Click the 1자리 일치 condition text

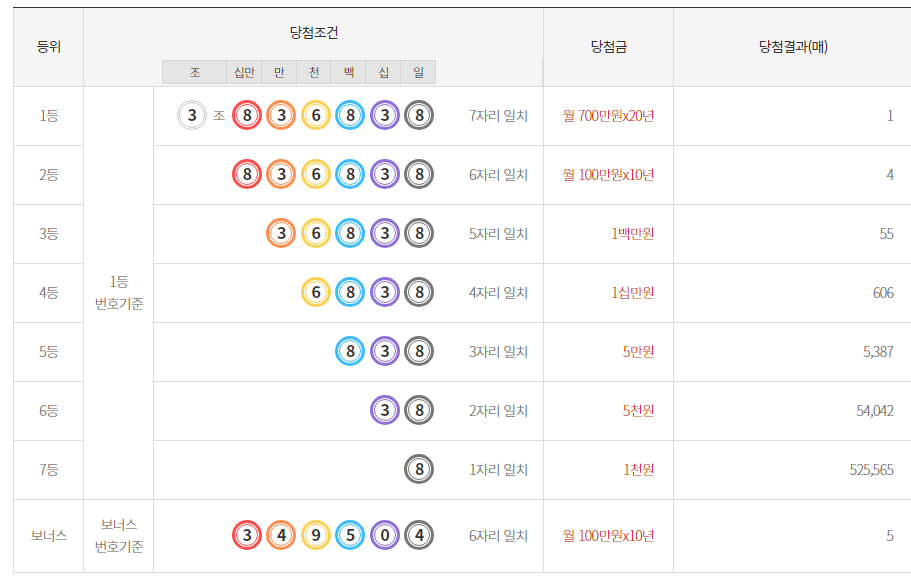tap(498, 469)
